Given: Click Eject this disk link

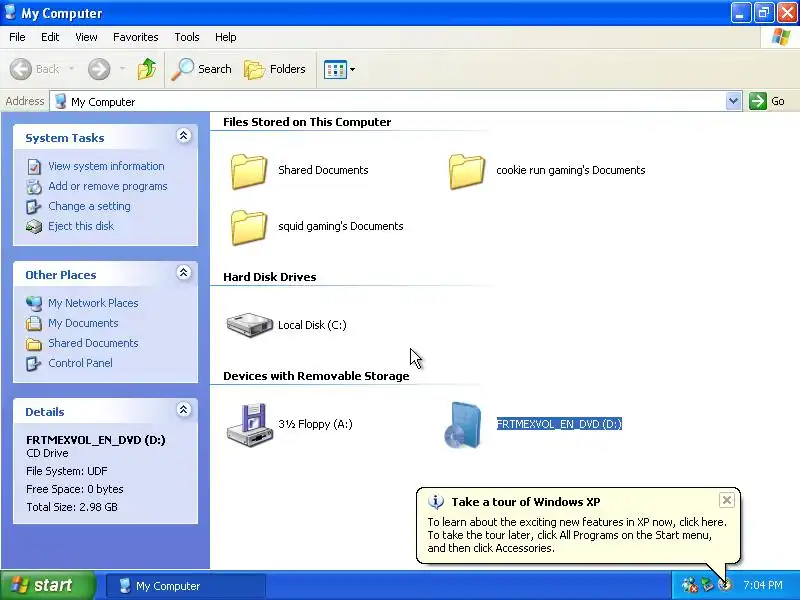Looking at the screenshot, I should point(81,226).
